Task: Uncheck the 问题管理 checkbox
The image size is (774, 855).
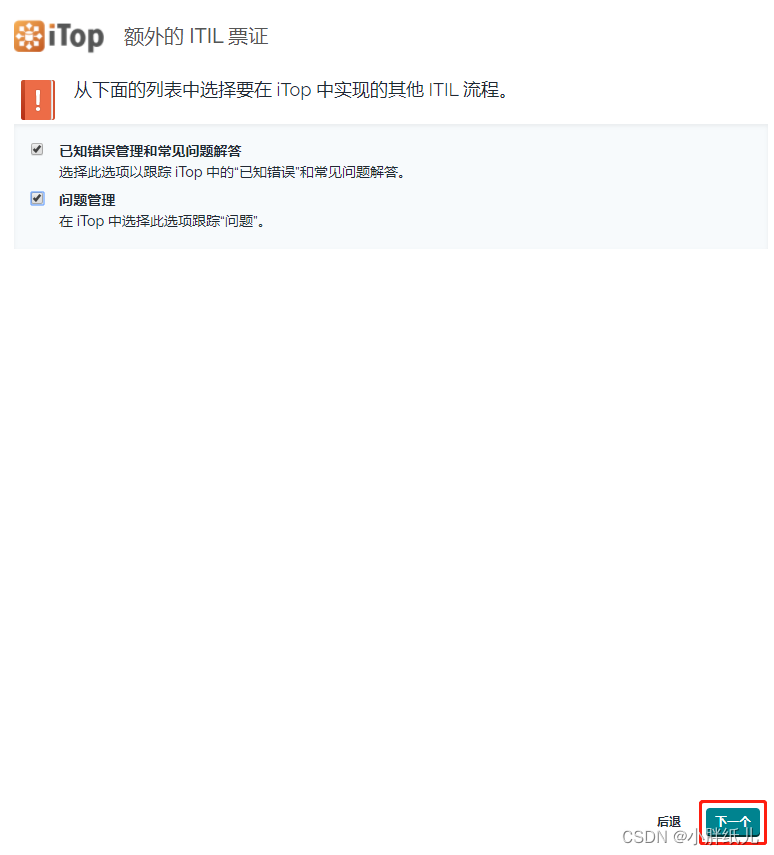Action: click(x=37, y=198)
